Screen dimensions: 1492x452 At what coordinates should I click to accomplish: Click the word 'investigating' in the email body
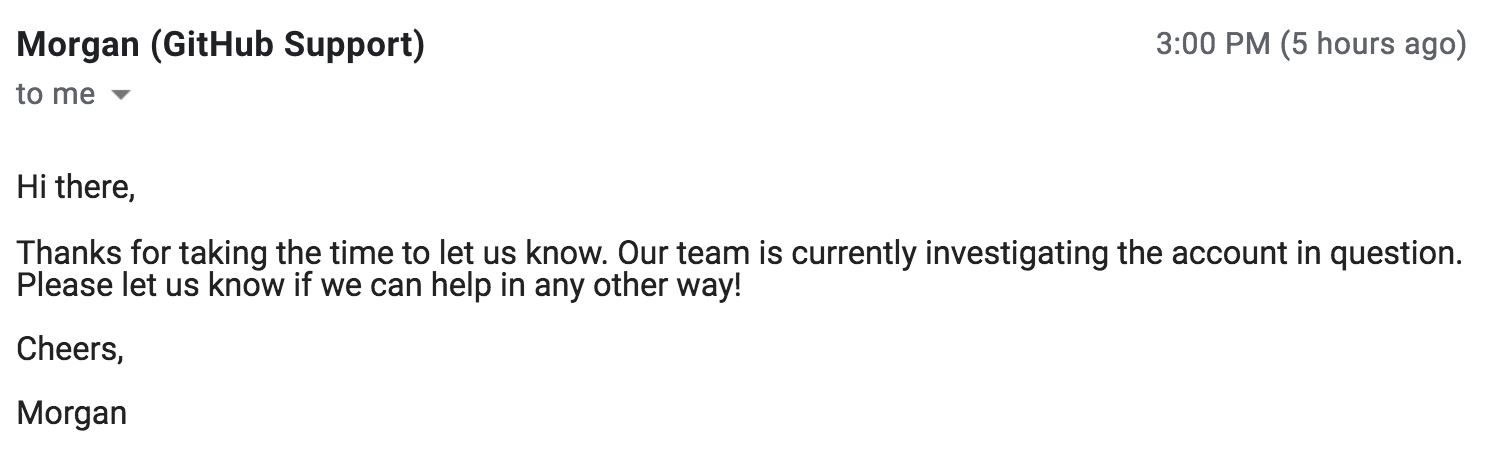(x=1016, y=253)
